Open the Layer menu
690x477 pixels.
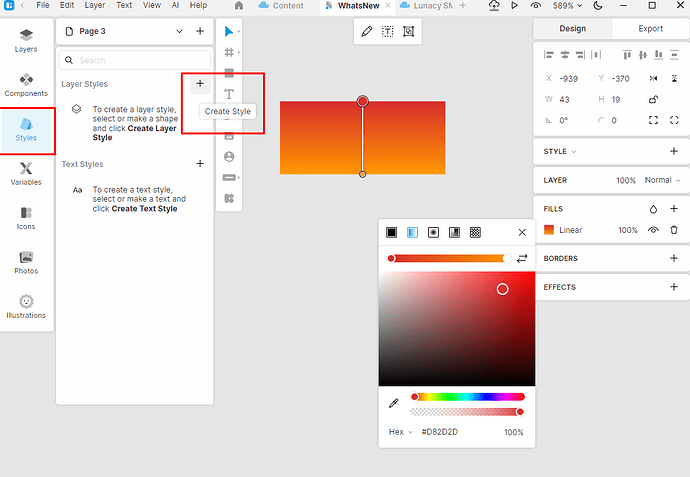pos(94,6)
